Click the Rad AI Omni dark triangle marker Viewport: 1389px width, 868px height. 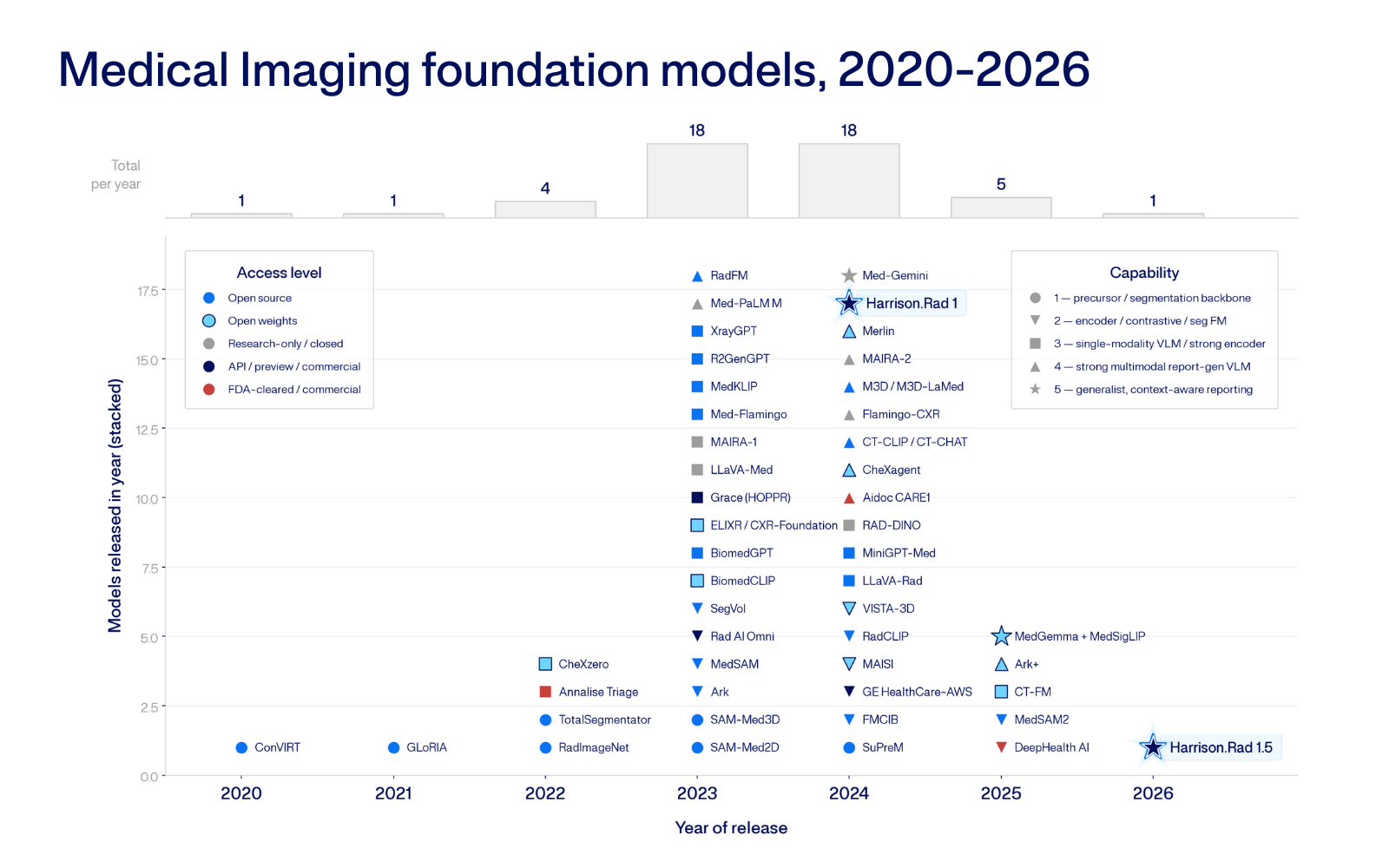pyautogui.click(x=697, y=636)
